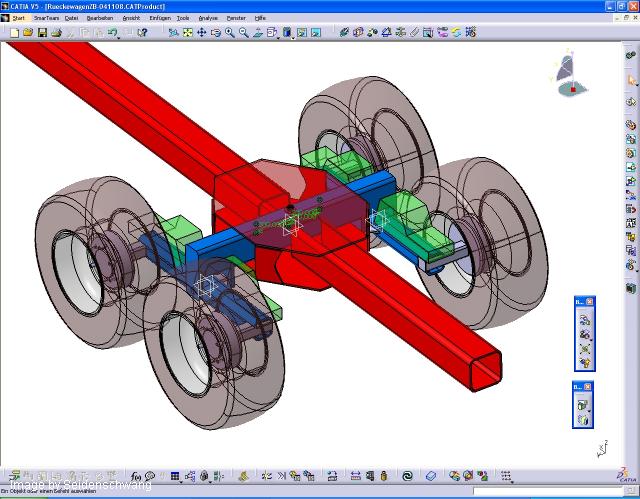640x499 pixels.
Task: Click the Zoom In magnifier icon
Action: pyautogui.click(x=230, y=33)
